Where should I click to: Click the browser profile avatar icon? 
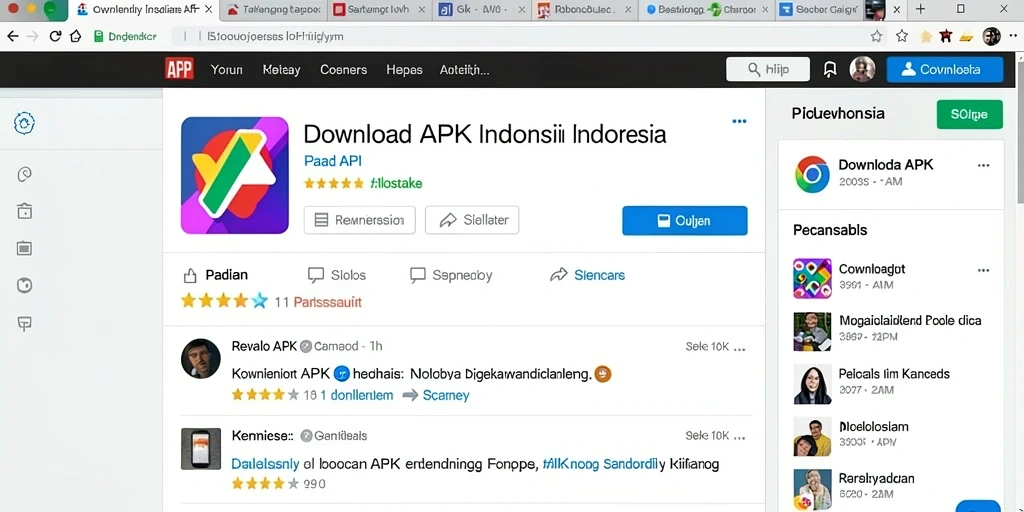991,37
